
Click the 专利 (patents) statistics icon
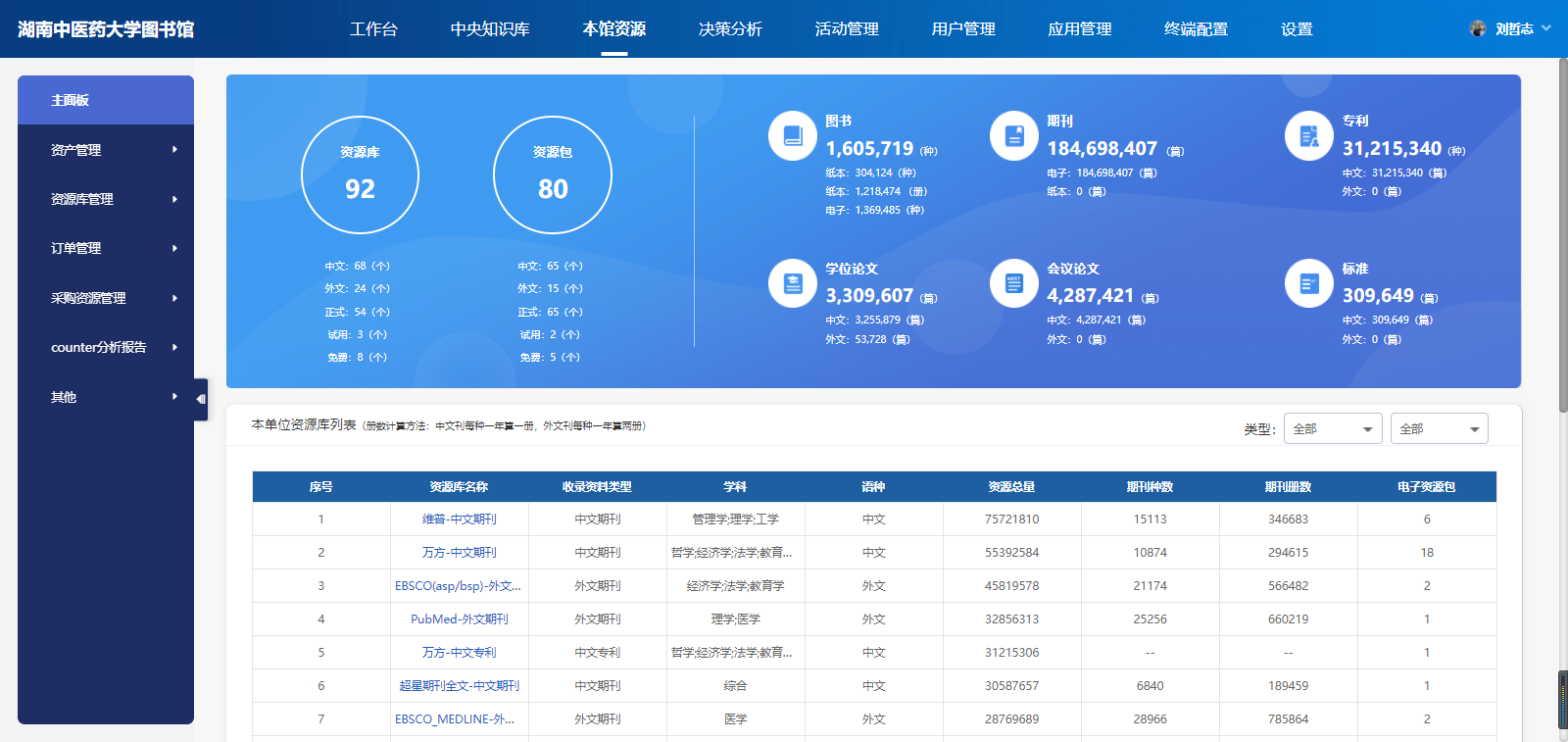coord(1309,136)
